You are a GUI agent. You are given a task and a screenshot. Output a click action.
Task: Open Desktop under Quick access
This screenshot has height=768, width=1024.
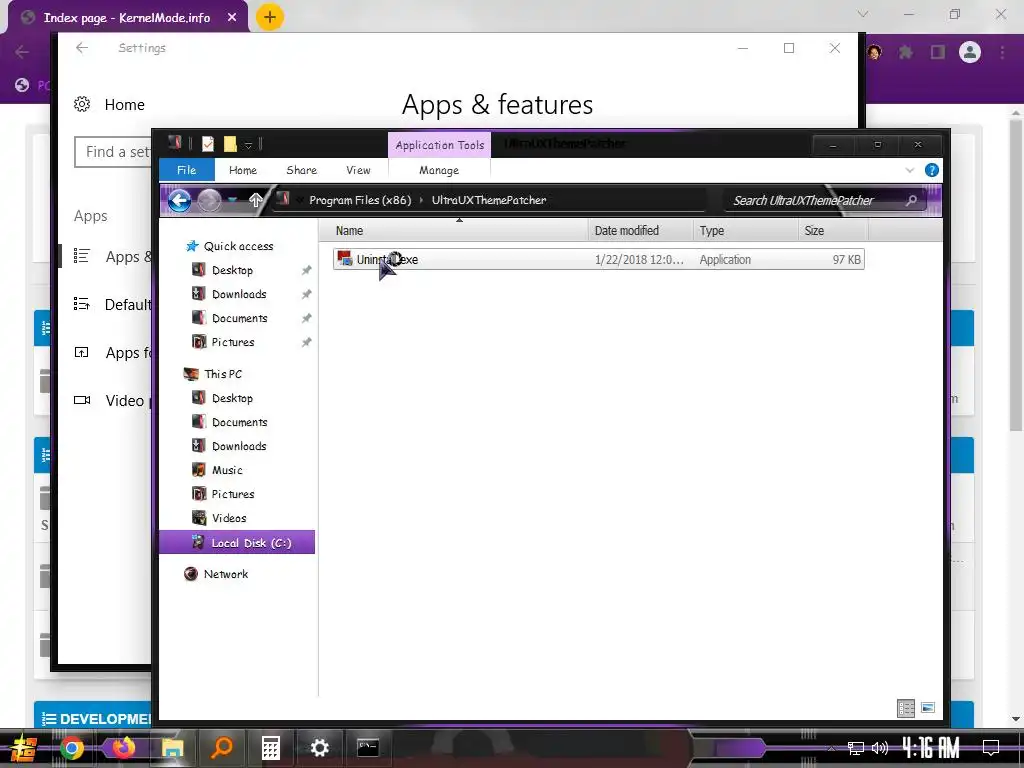232,270
